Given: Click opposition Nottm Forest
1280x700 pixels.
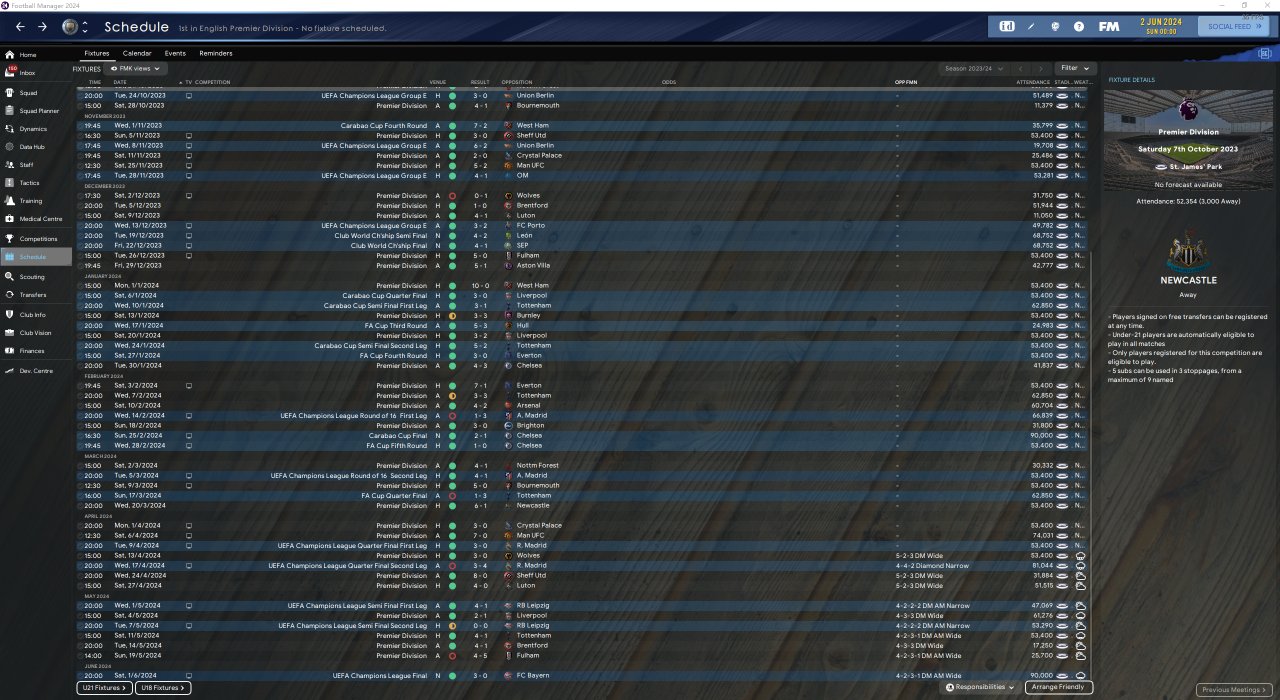Looking at the screenshot, I should [x=538, y=466].
